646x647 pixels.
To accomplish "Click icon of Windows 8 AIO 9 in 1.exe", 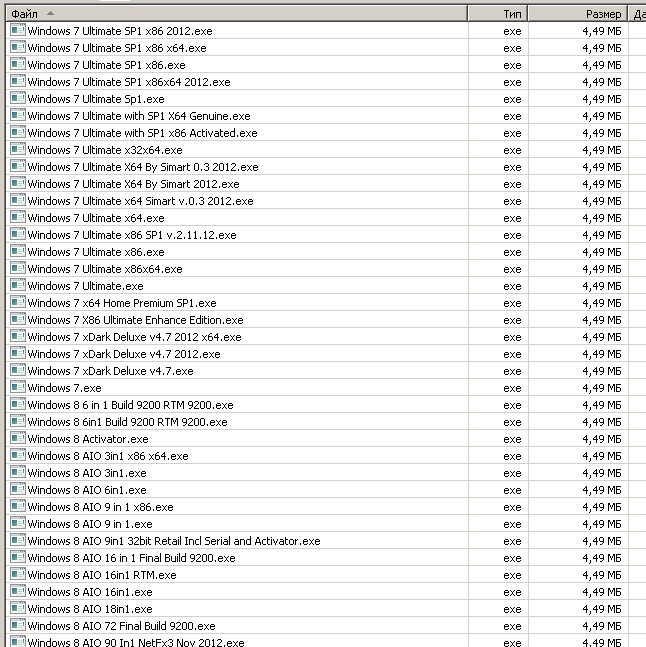I will (x=18, y=523).
